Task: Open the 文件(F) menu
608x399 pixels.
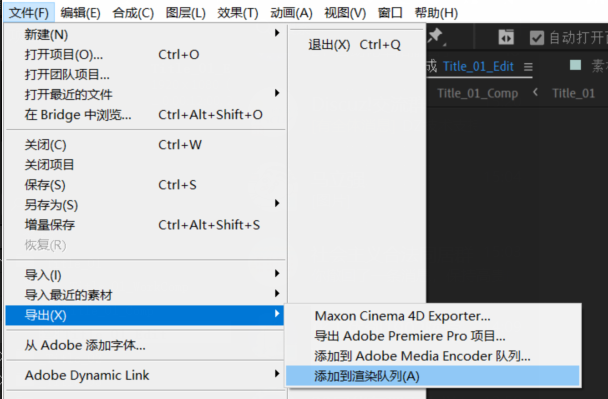Action: pos(29,13)
